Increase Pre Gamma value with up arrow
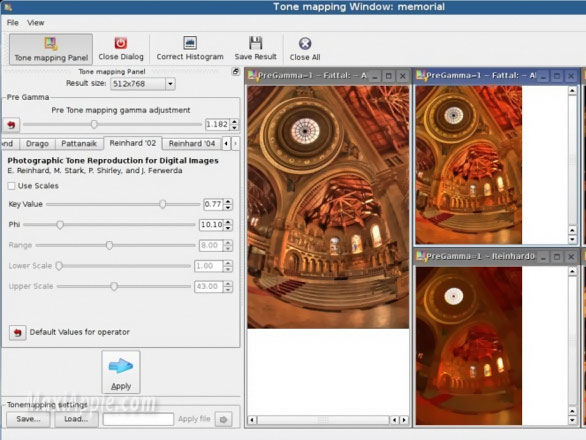 234,121
